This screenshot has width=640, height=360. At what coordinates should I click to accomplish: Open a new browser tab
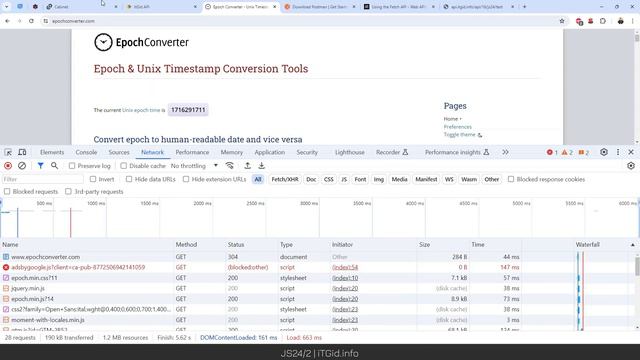(x=524, y=7)
